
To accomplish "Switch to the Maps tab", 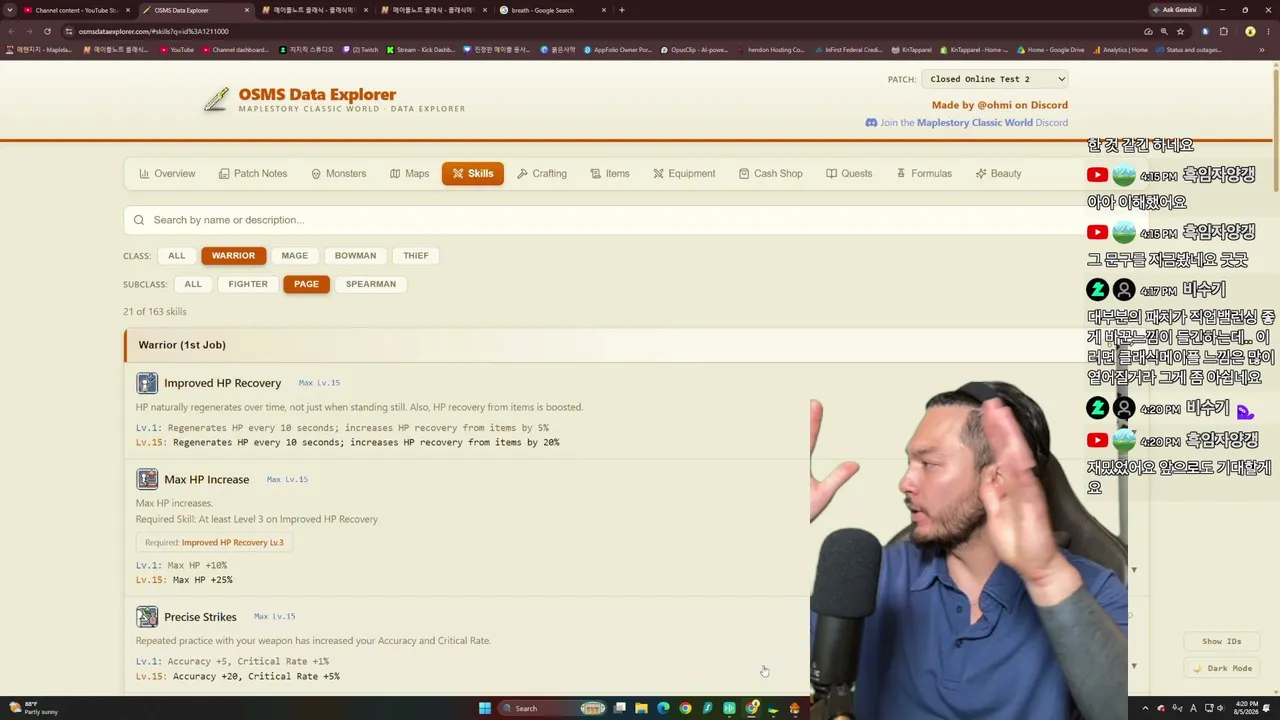I will (x=409, y=174).
